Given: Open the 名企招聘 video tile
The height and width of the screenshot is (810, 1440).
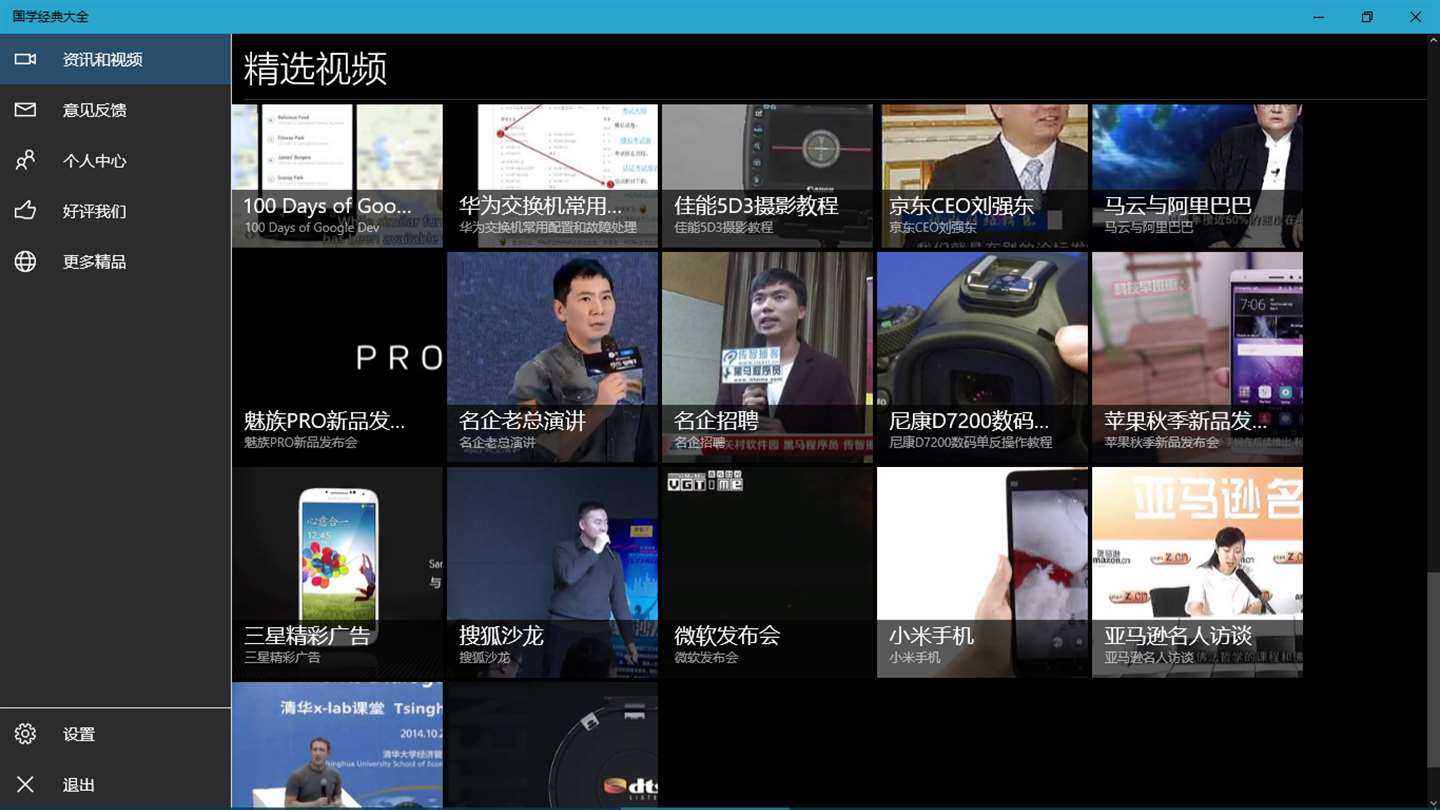Looking at the screenshot, I should (x=767, y=357).
